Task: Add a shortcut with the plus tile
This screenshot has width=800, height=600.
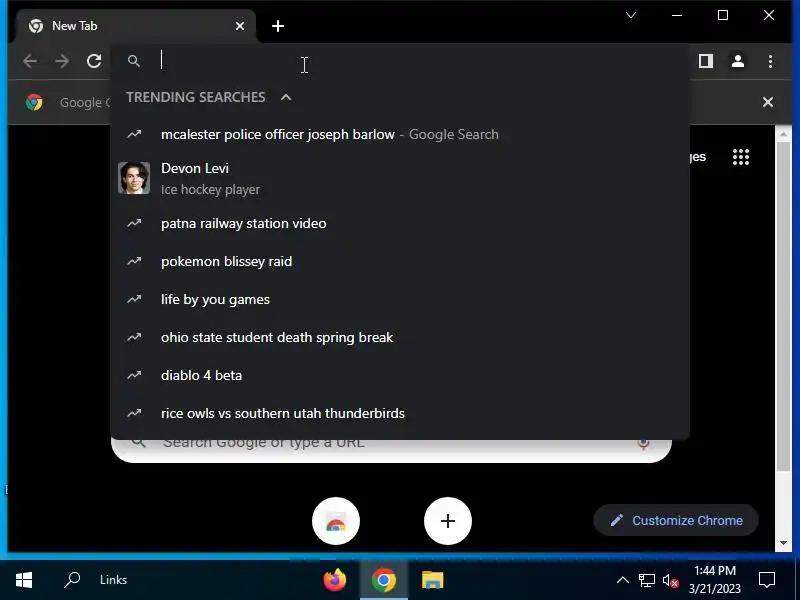Action: coord(447,521)
